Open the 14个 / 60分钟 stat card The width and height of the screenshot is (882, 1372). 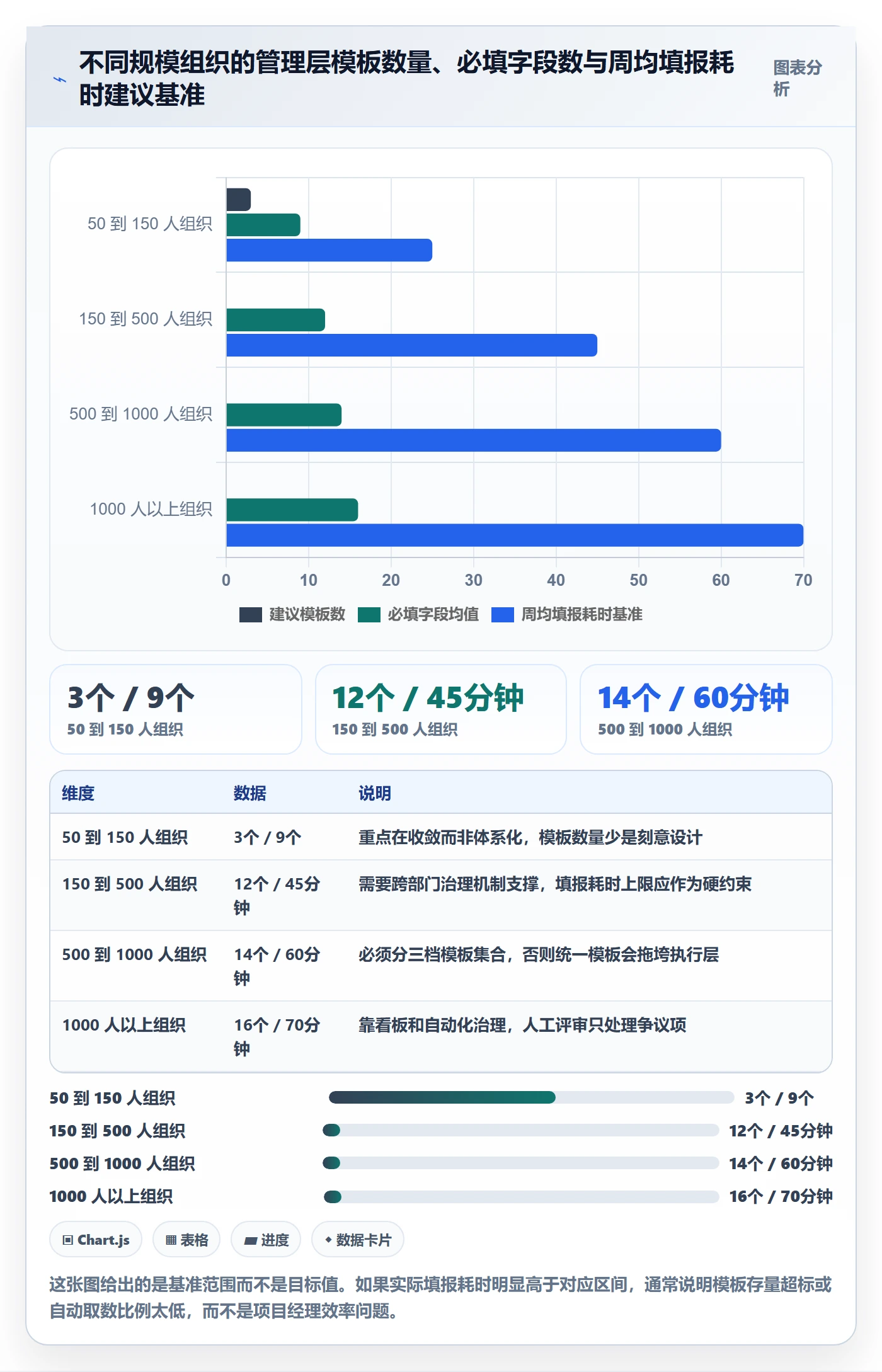[706, 709]
